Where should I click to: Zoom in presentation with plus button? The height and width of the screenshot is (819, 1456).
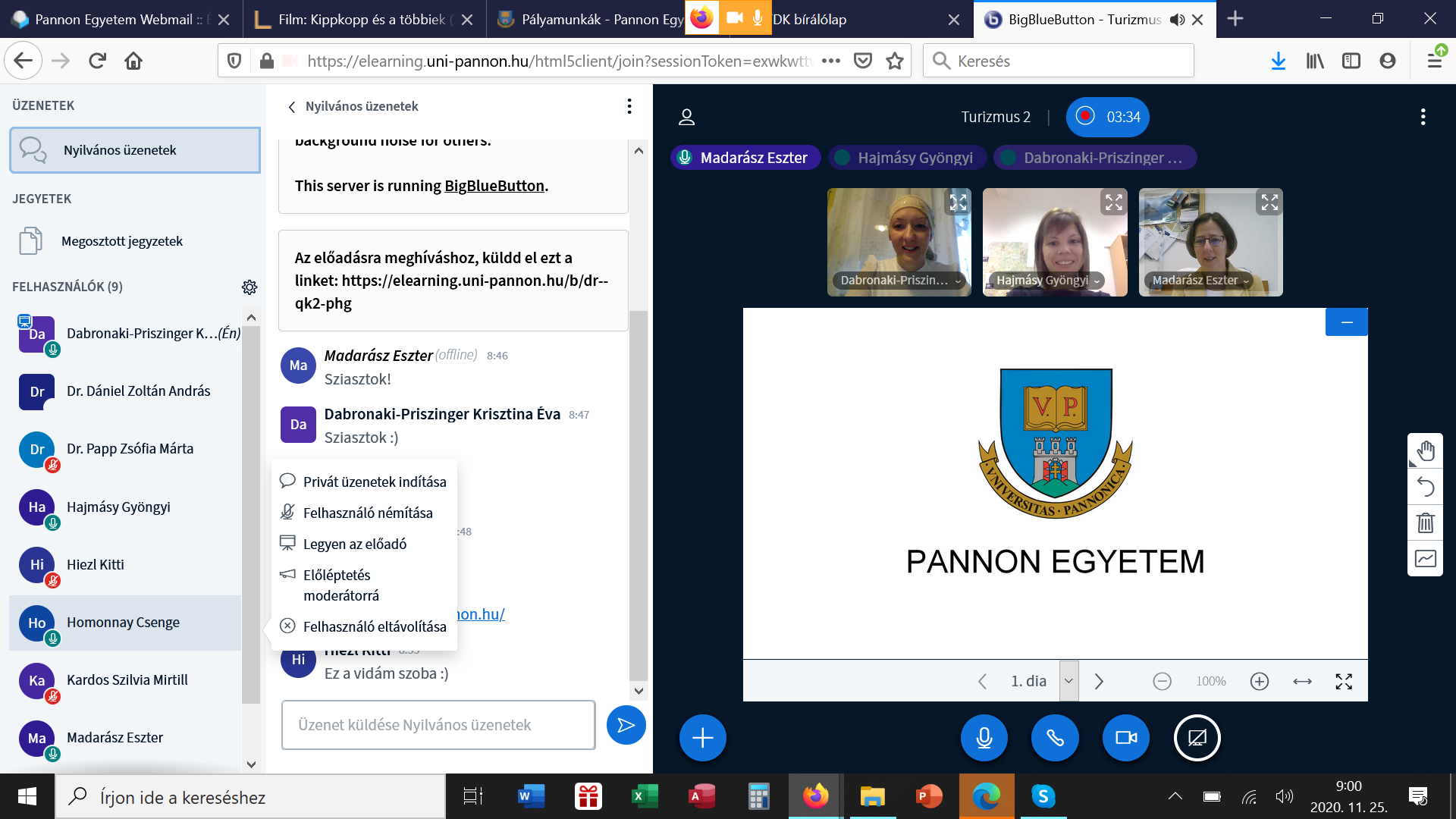click(1259, 682)
